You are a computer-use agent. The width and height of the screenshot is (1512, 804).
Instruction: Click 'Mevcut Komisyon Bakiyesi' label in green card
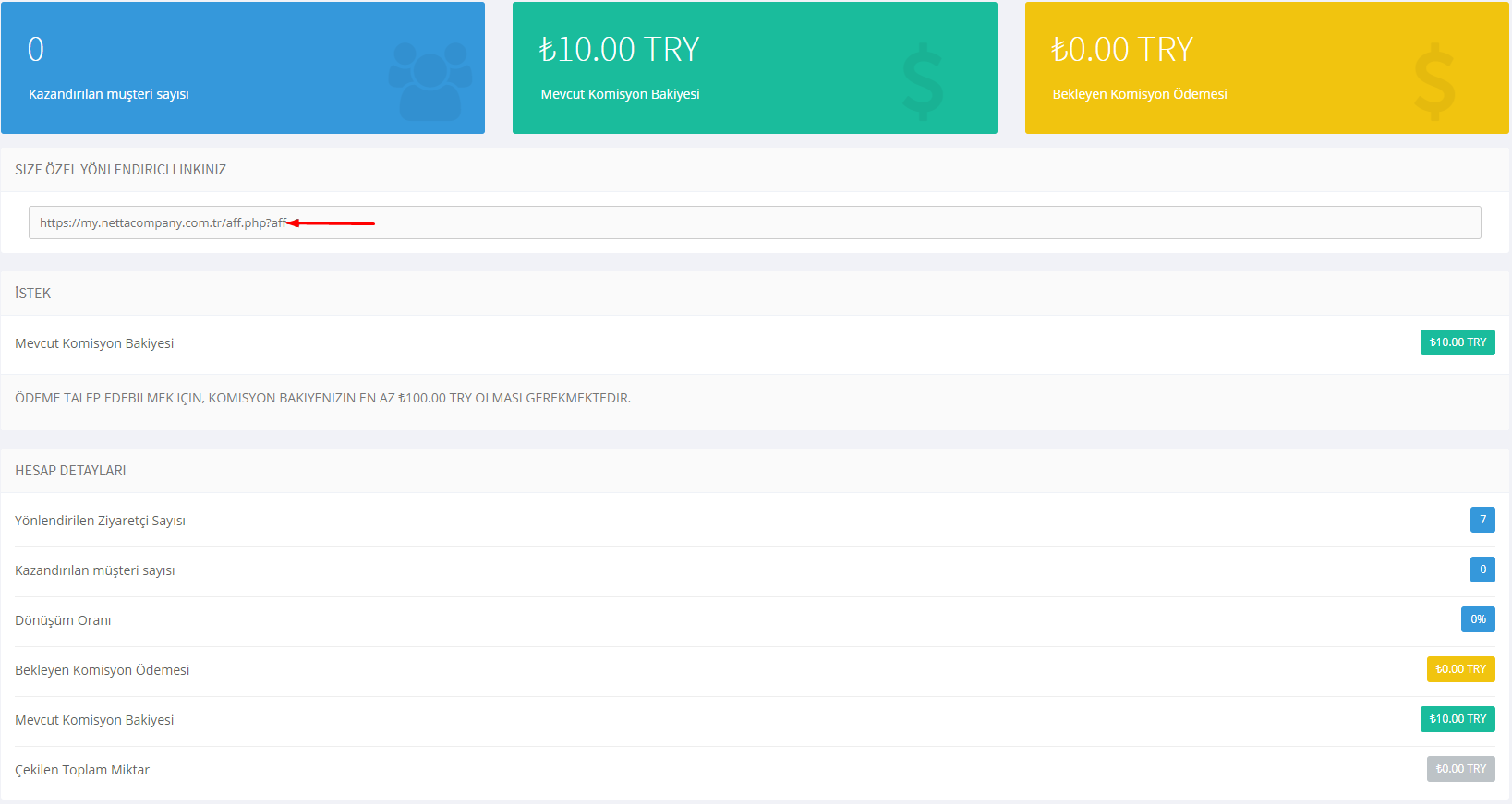click(x=621, y=94)
